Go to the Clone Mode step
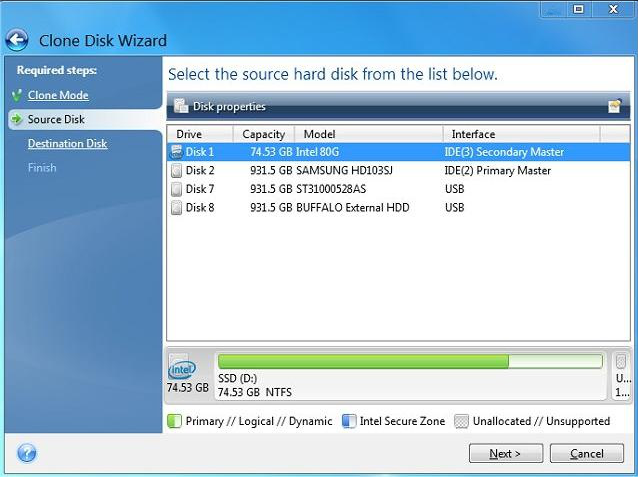The width and height of the screenshot is (638, 477). point(58,95)
